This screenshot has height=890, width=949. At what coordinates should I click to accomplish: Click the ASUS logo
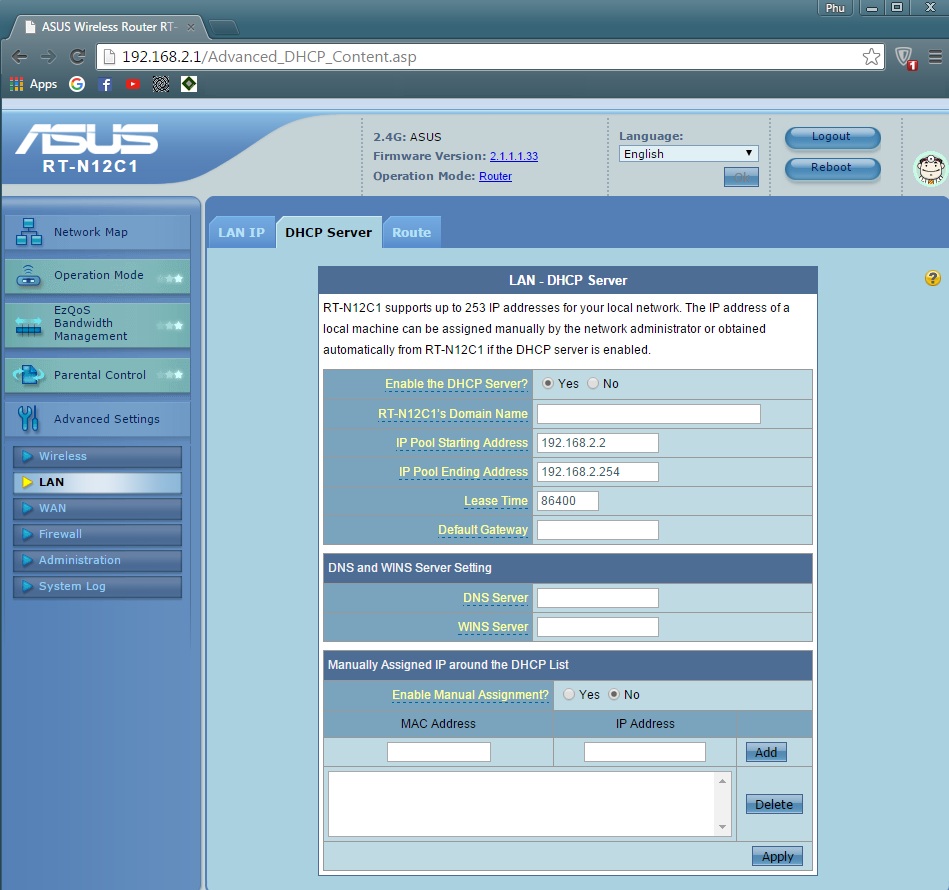coord(87,139)
